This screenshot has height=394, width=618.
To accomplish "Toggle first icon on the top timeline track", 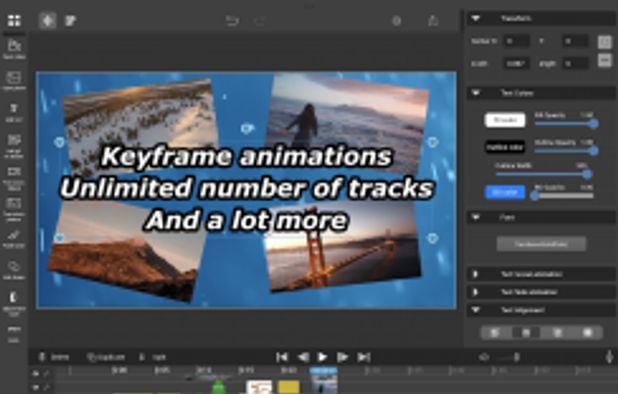I will [35, 373].
